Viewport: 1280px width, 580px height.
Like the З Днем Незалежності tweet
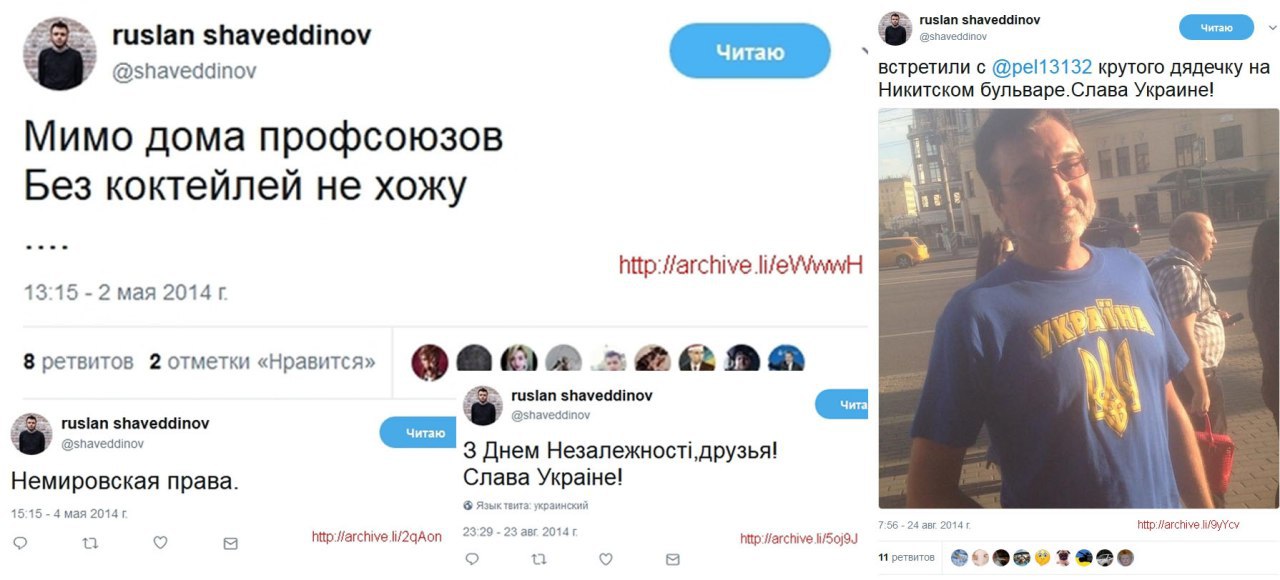[607, 559]
